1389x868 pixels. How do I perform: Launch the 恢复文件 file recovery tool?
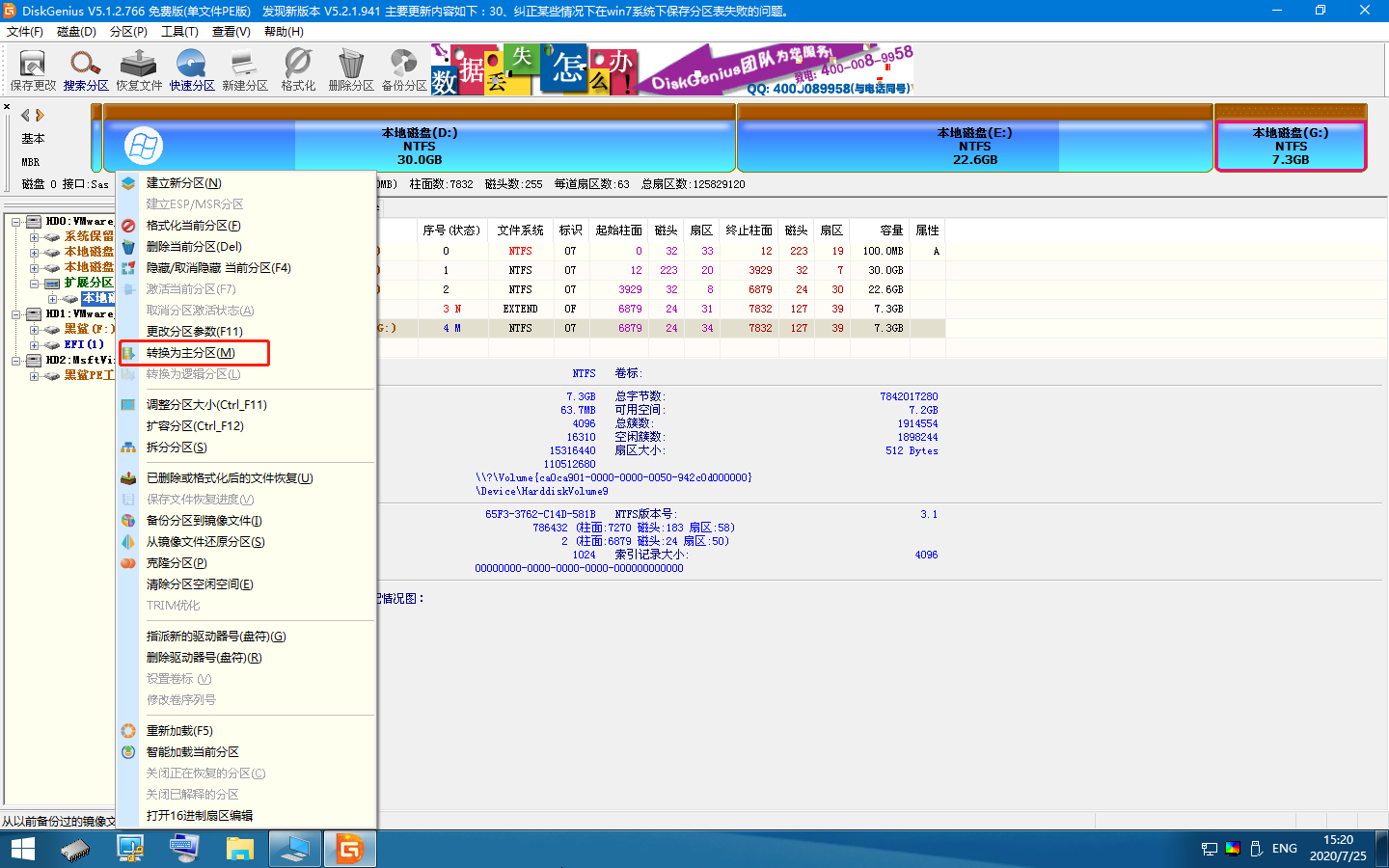coord(139,70)
